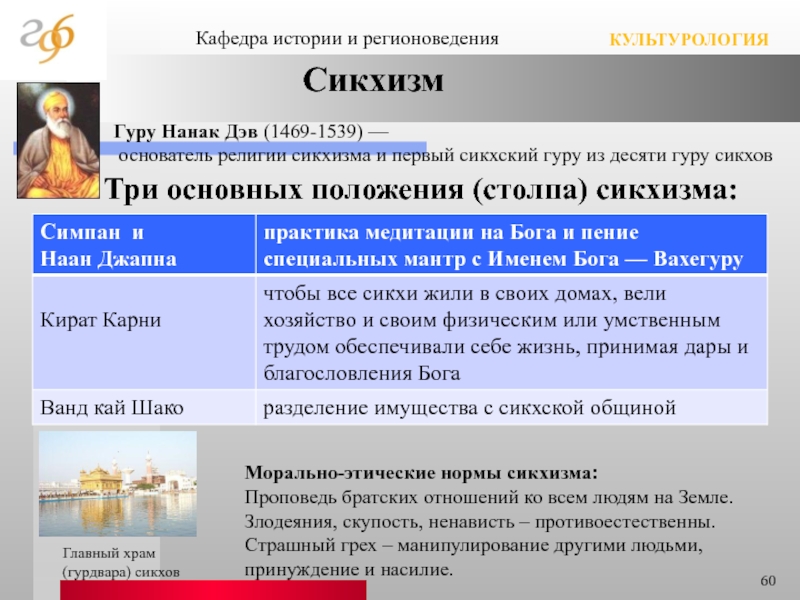
Task: Click table cell 'Кират Карни'
Action: [x=144, y=332]
